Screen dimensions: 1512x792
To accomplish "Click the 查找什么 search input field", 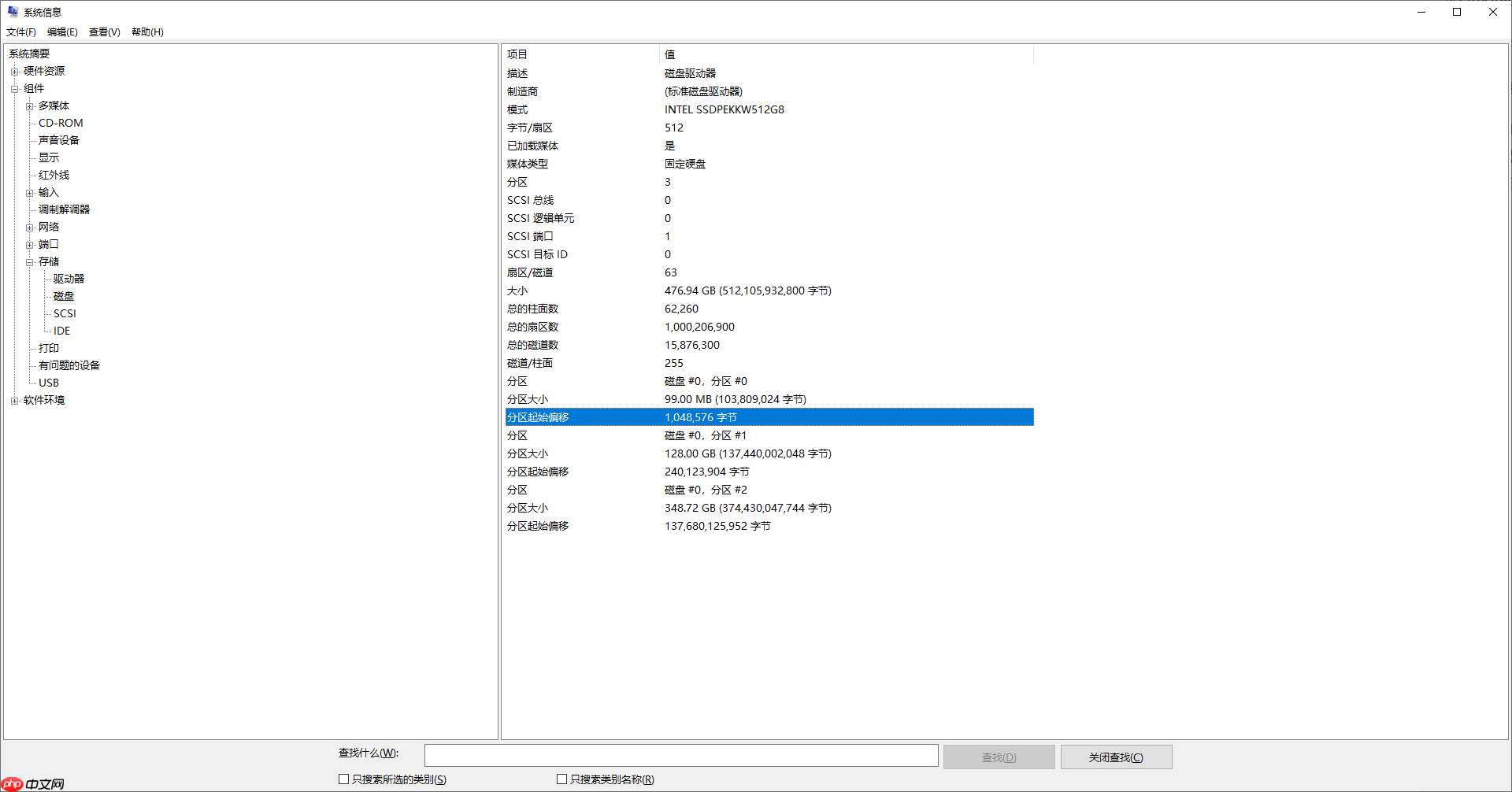I will tap(680, 756).
